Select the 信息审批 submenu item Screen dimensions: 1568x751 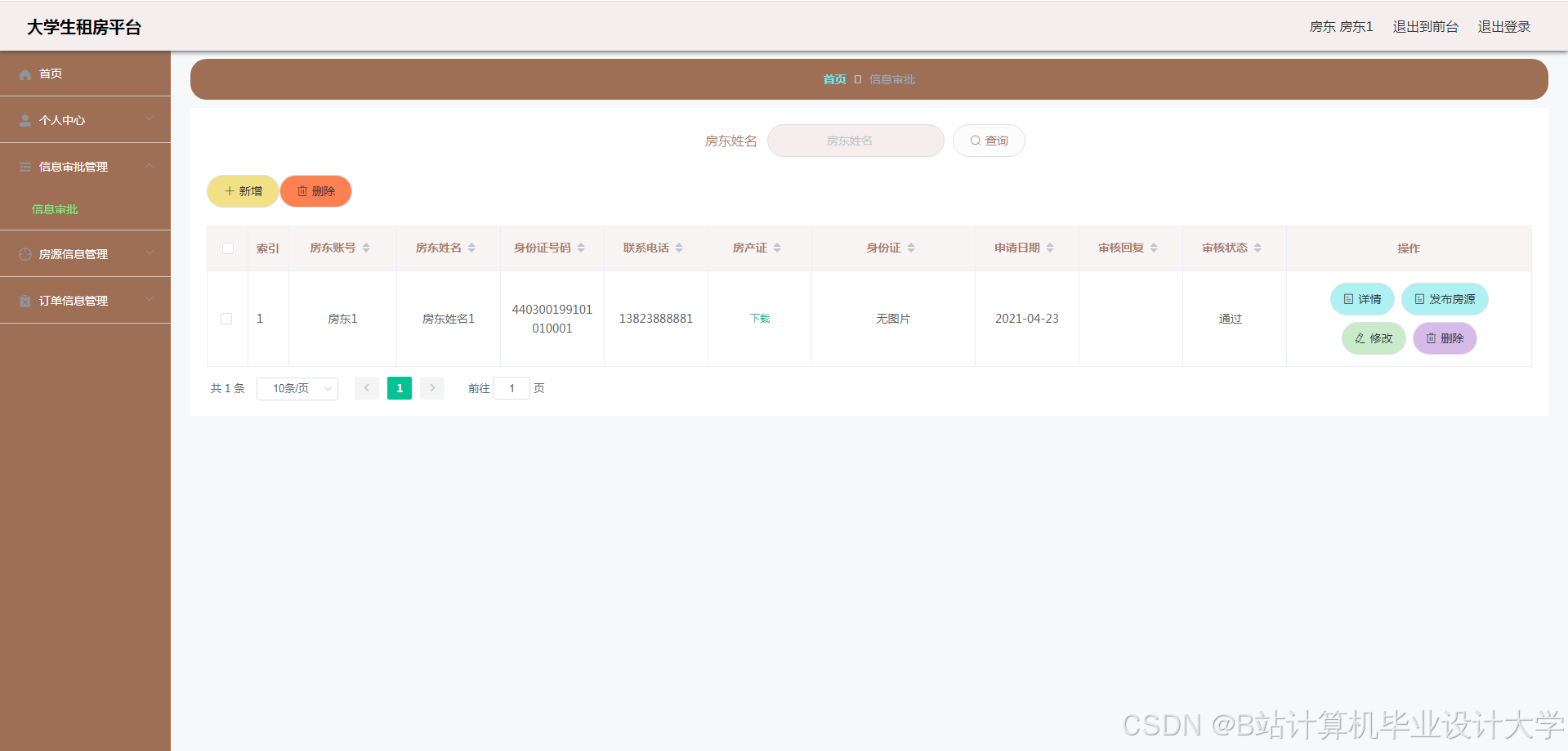click(x=55, y=209)
